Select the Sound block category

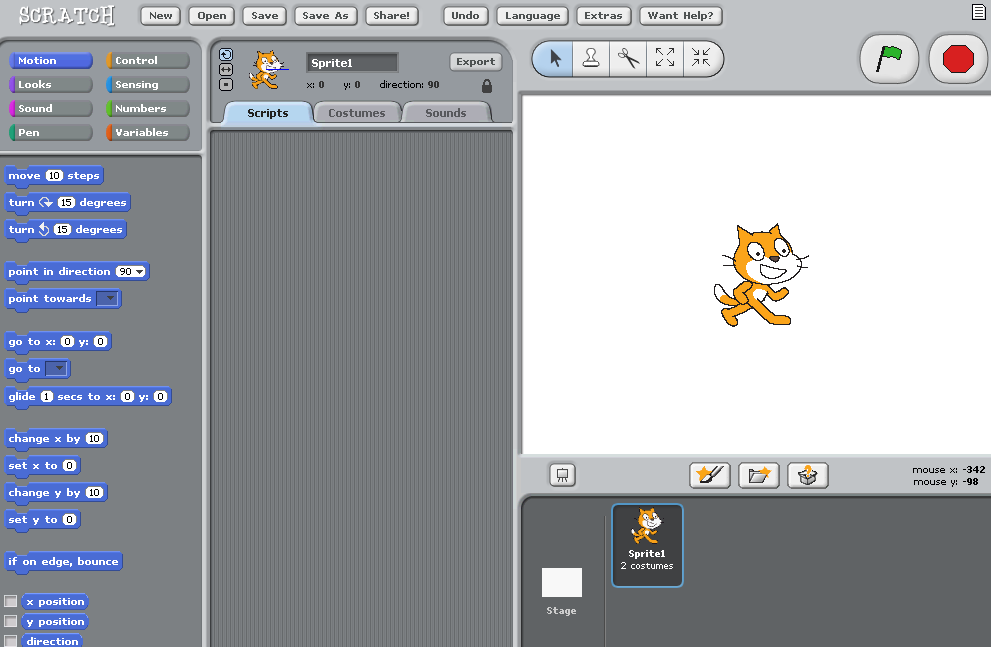pos(51,109)
